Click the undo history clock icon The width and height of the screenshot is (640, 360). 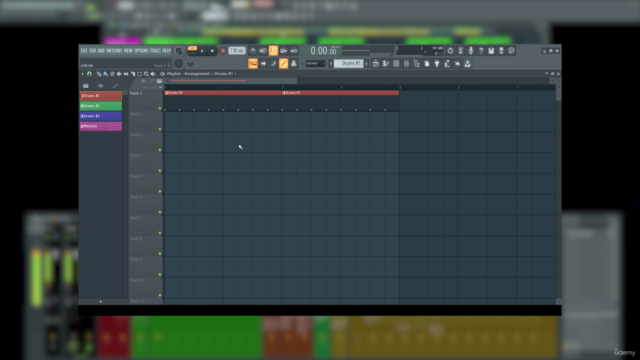(x=450, y=51)
